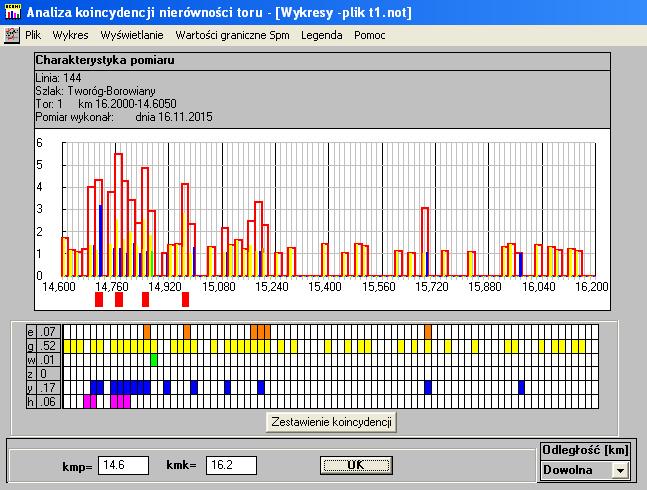647x490 pixels.
Task: Click the g .52 row label
Action: coord(43,346)
